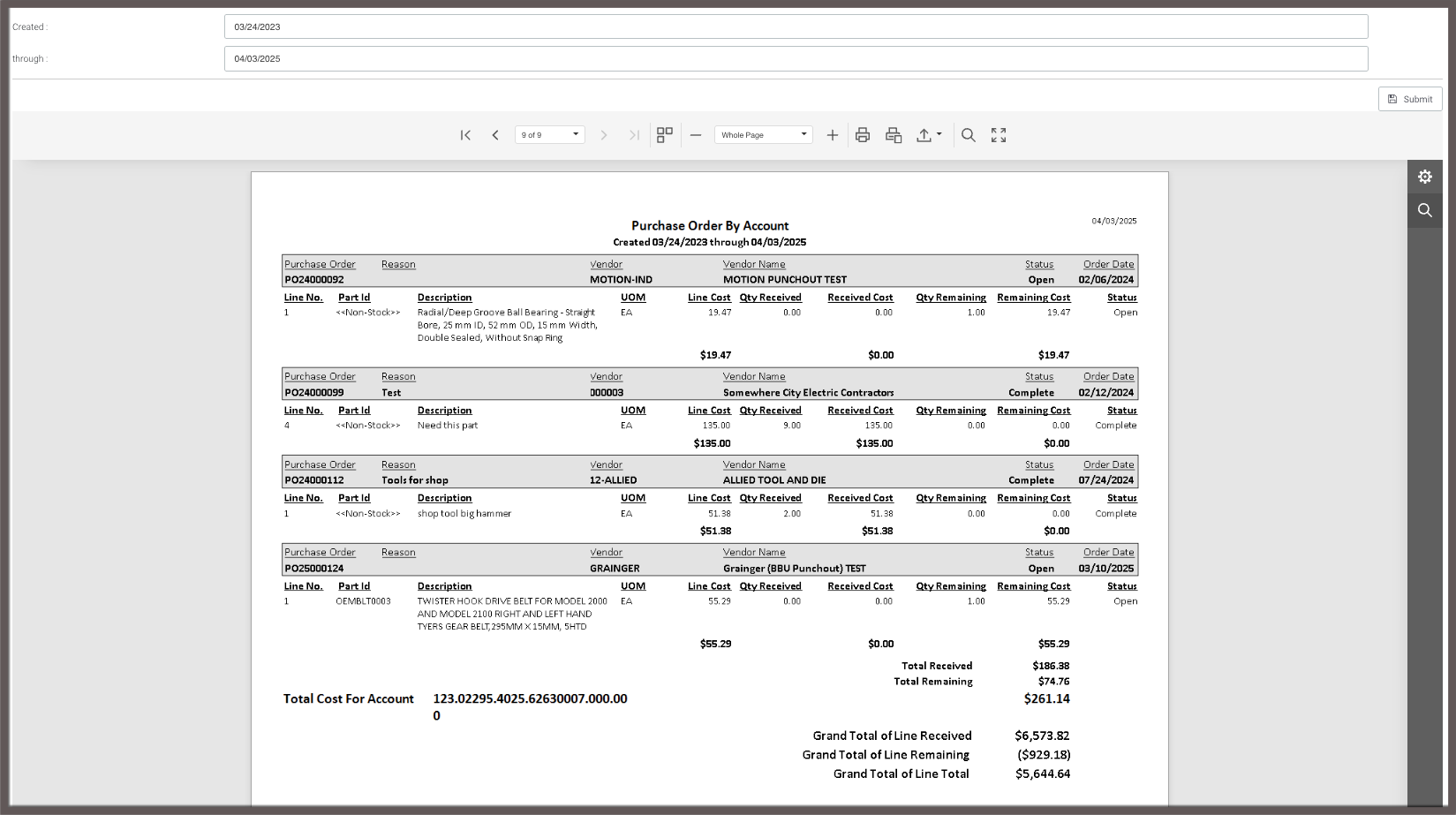Select purchase order PO25000124
The width and height of the screenshot is (1456, 815).
coord(314,569)
